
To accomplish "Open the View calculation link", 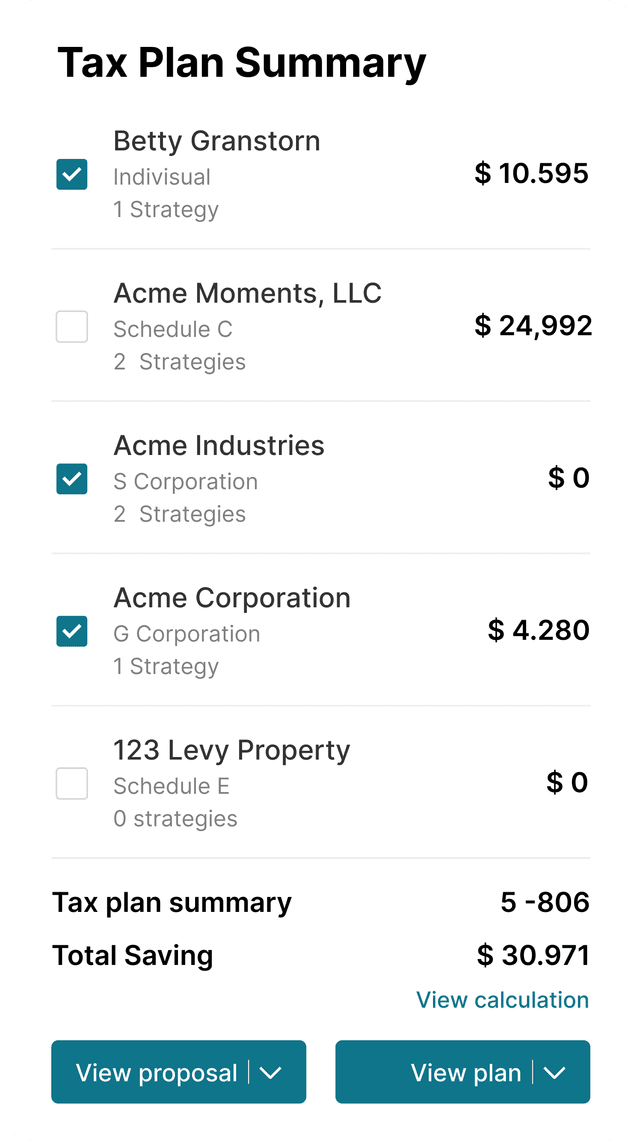I will point(503,1000).
